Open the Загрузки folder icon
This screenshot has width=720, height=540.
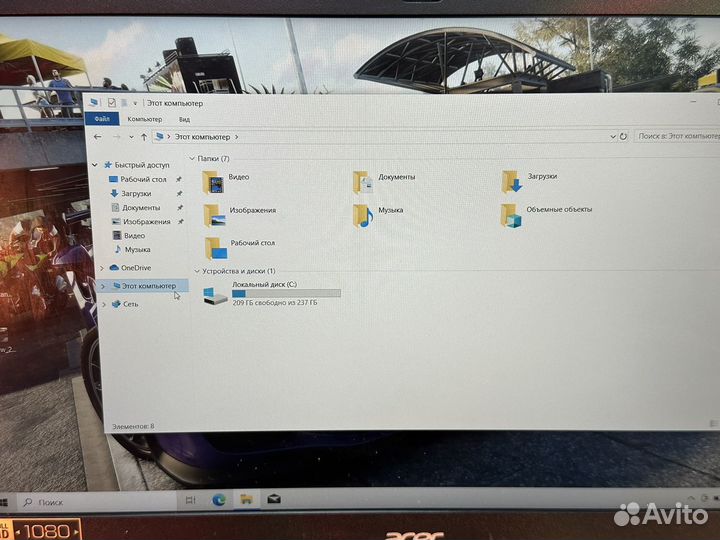512,181
